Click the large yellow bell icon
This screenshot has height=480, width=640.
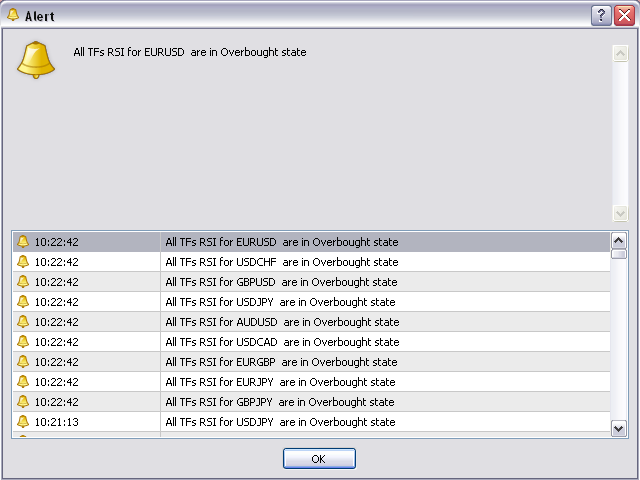36,60
